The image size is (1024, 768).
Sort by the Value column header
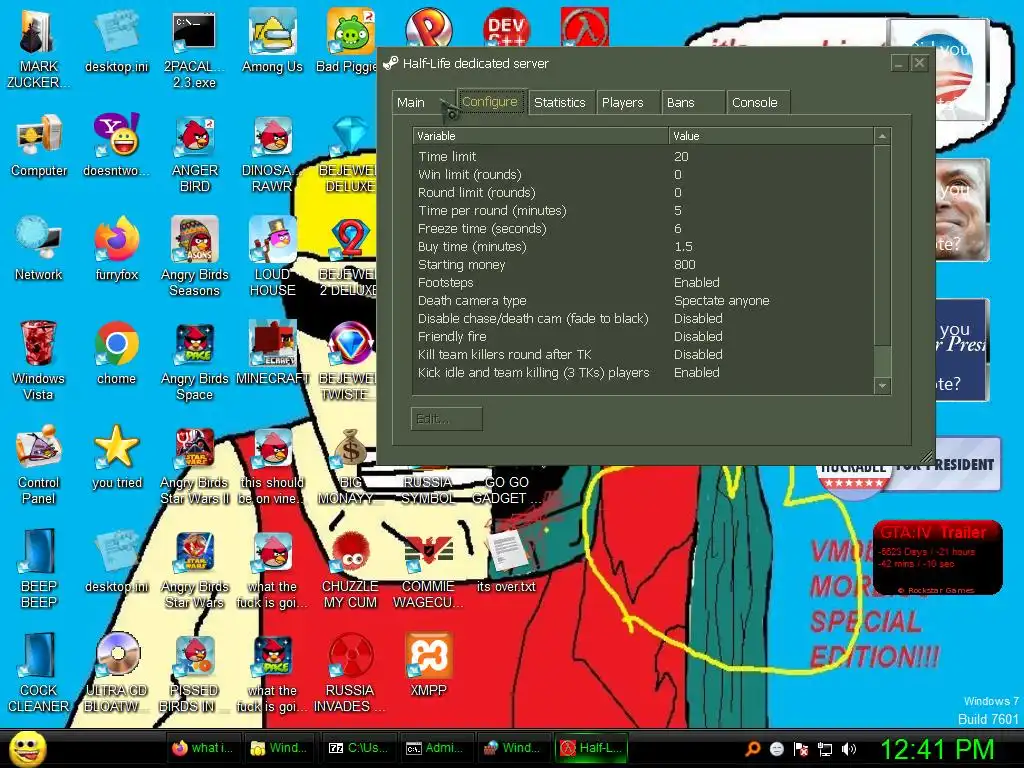click(771, 136)
